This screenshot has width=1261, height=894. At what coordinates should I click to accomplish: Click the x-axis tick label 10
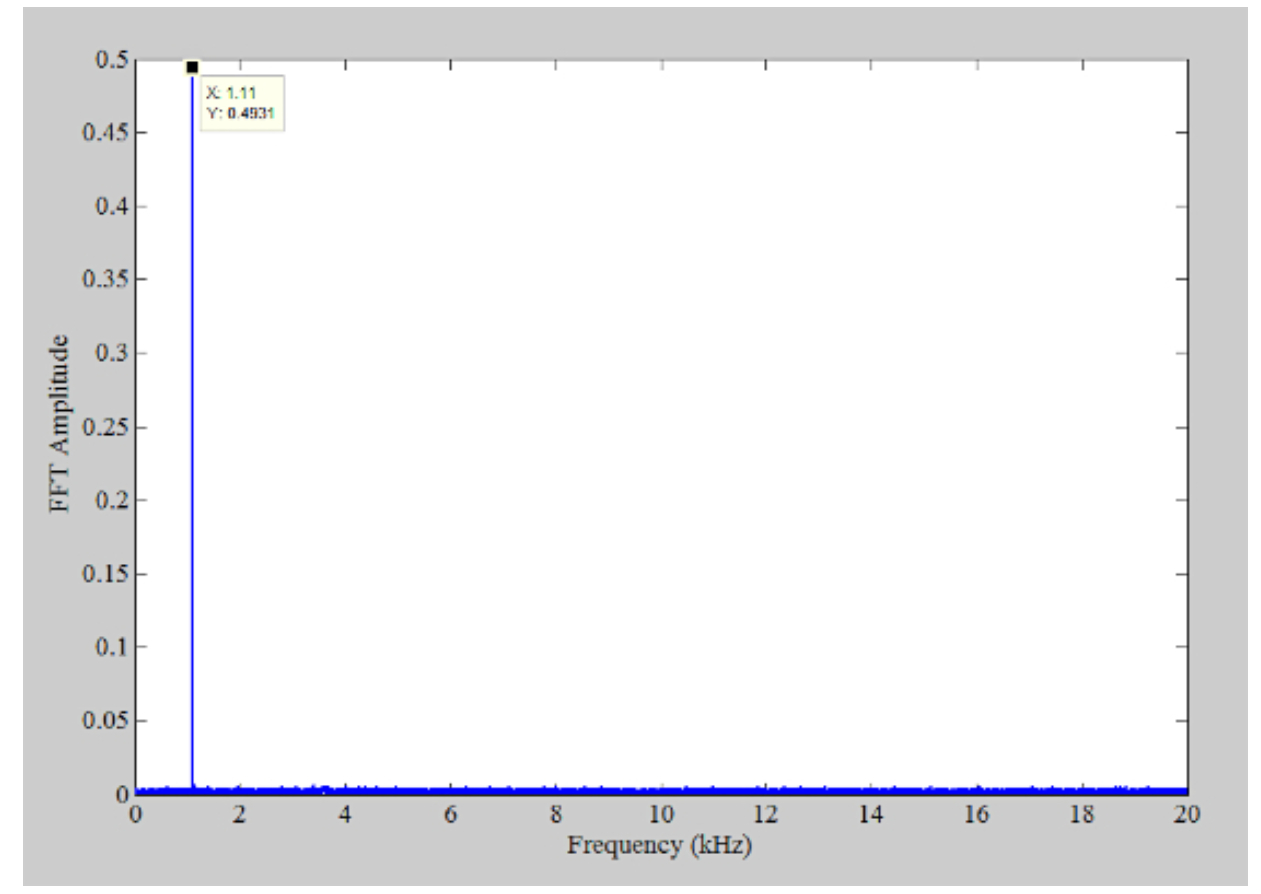(660, 816)
